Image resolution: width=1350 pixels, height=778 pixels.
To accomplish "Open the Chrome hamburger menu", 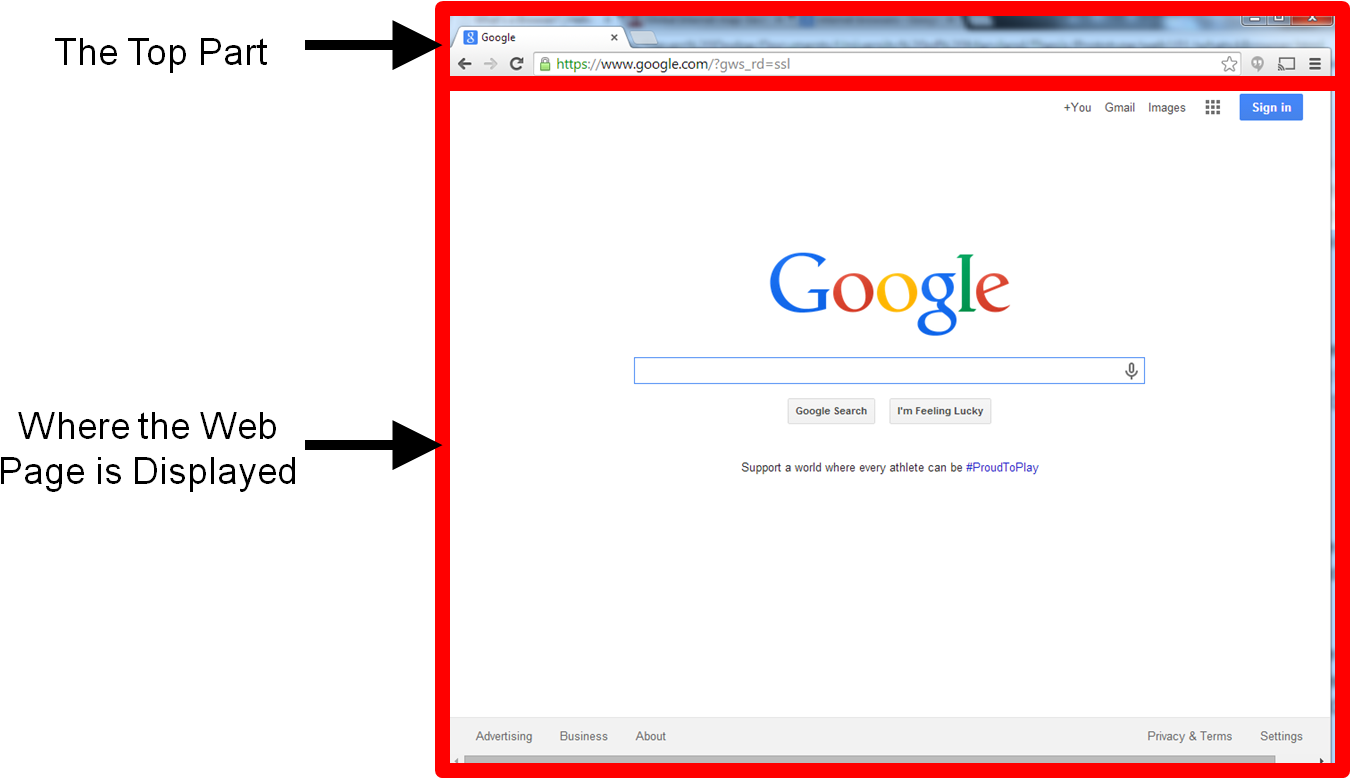I will pyautogui.click(x=1315, y=62).
